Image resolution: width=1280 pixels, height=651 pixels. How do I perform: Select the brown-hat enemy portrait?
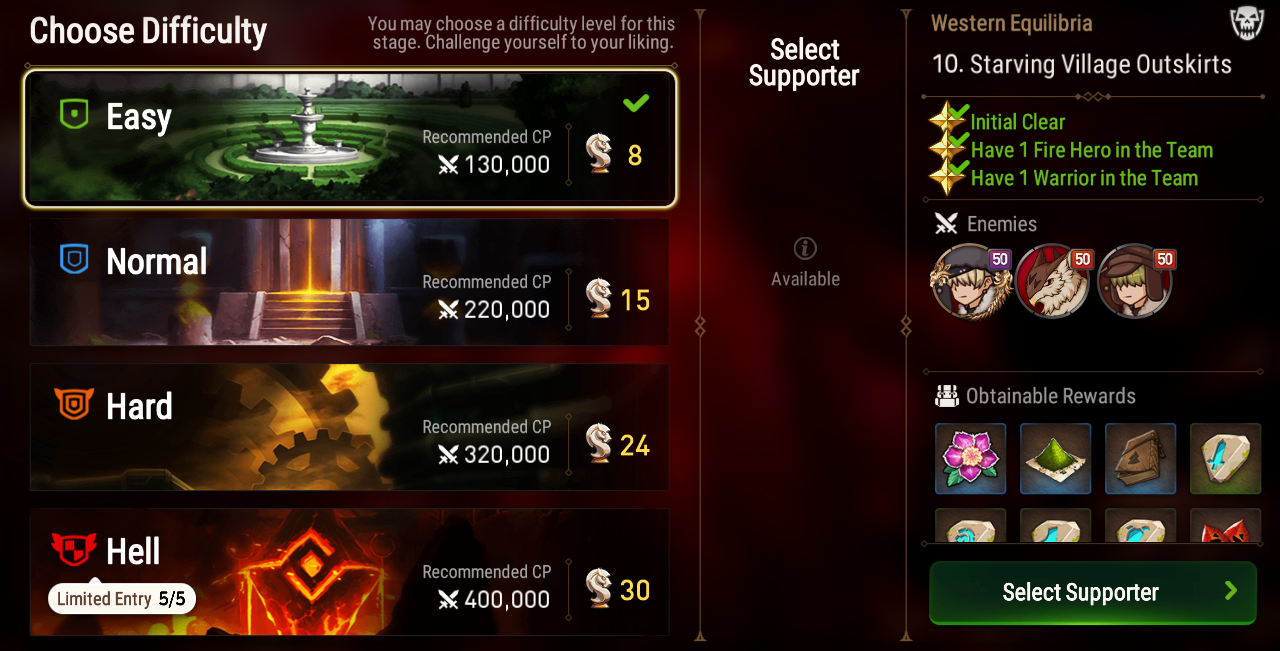click(1135, 281)
